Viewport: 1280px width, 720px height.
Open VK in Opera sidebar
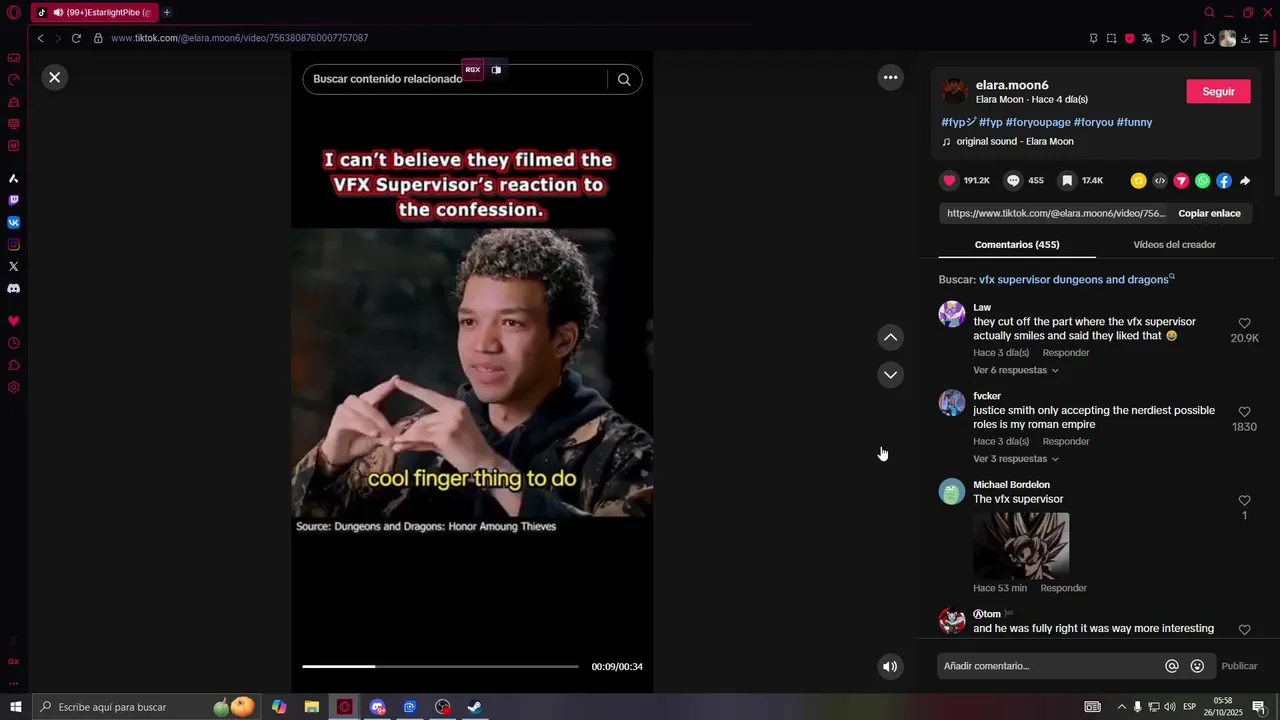14,222
